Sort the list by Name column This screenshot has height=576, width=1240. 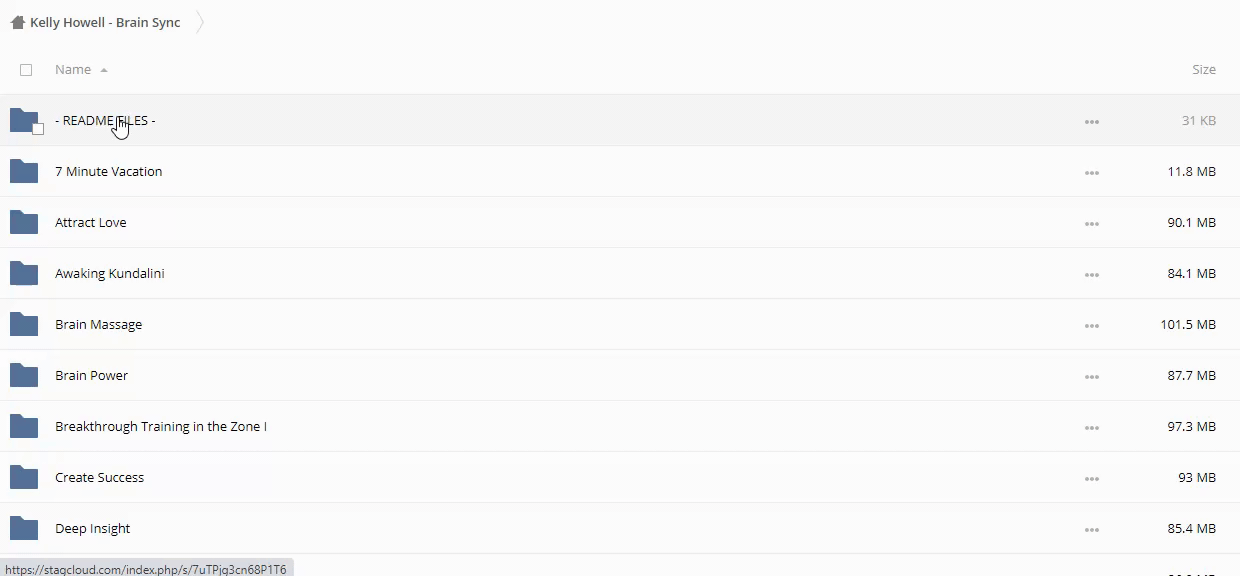tap(73, 70)
